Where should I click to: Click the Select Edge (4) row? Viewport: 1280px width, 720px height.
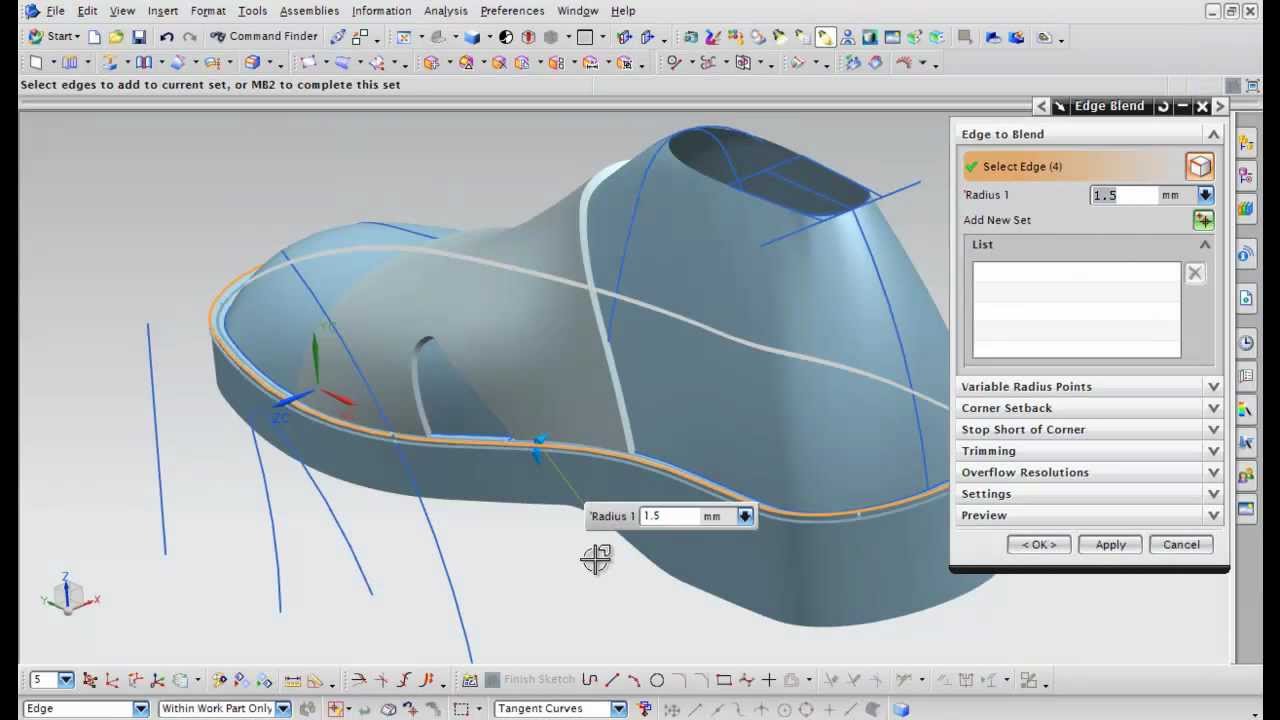[x=1073, y=167]
